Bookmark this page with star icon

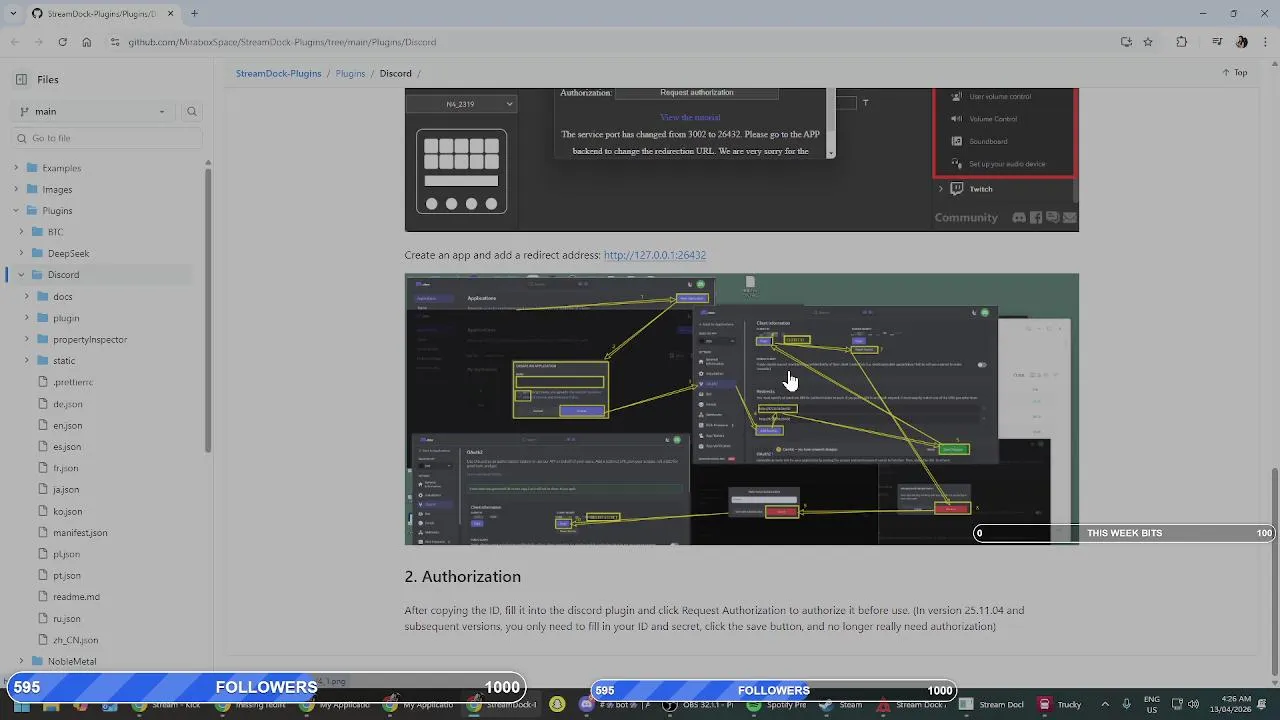pyautogui.click(x=1148, y=42)
